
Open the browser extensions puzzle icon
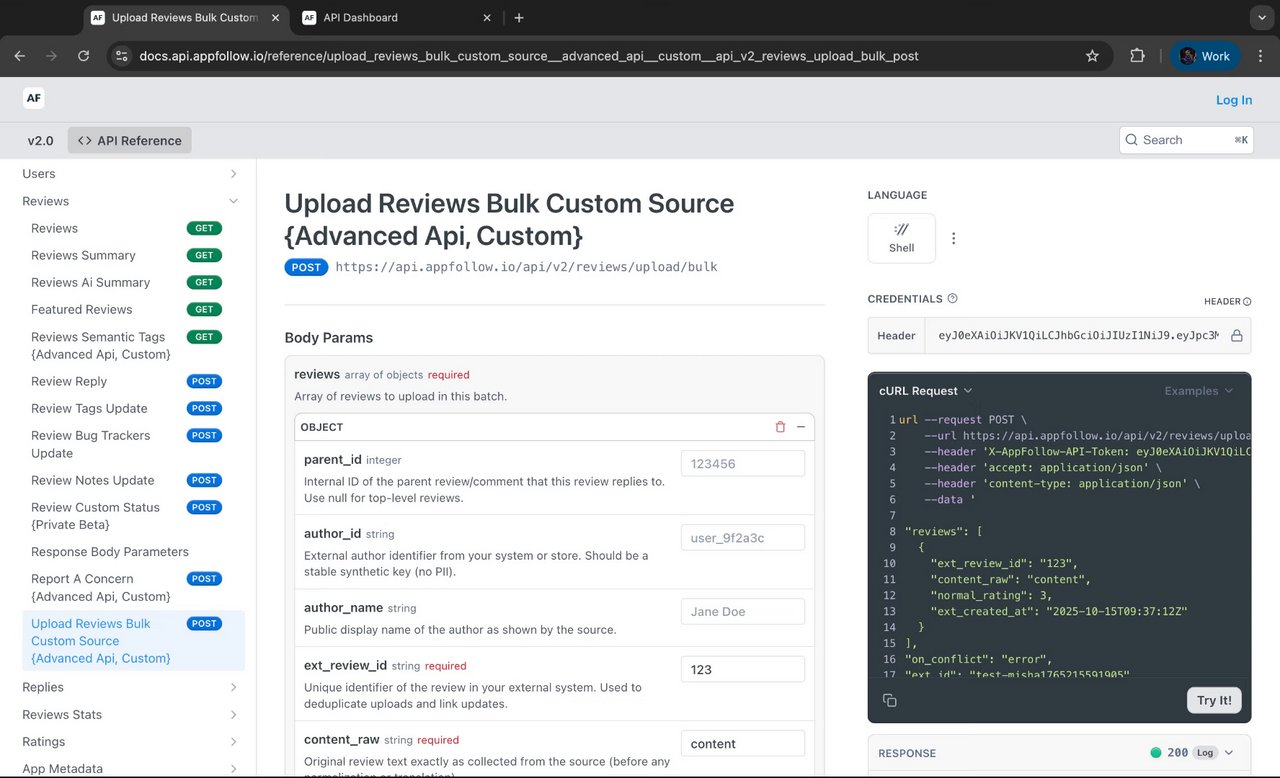[1137, 56]
